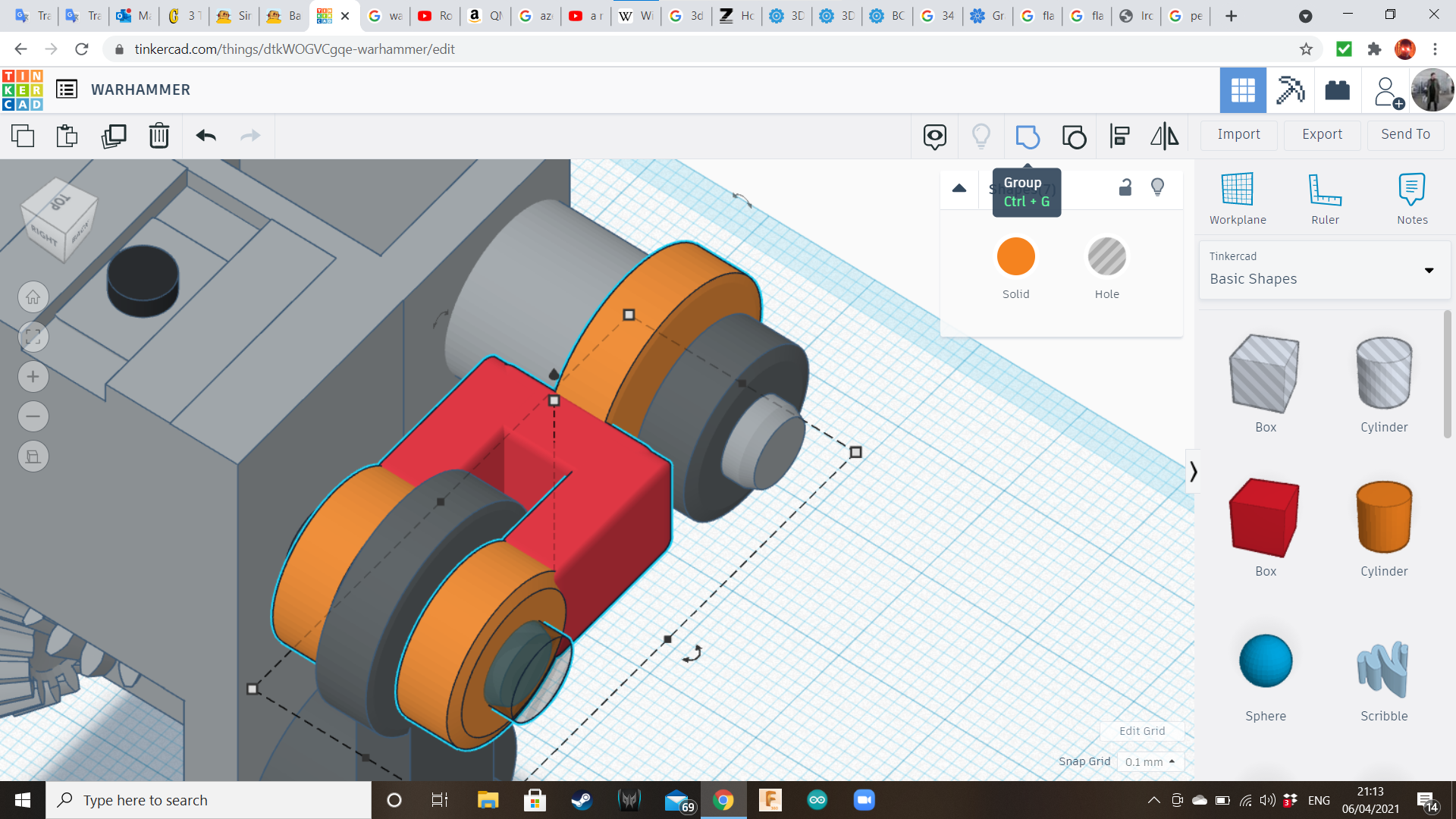Click the Duplicate and repeat icon
This screenshot has height=819, width=1456.
click(x=114, y=136)
